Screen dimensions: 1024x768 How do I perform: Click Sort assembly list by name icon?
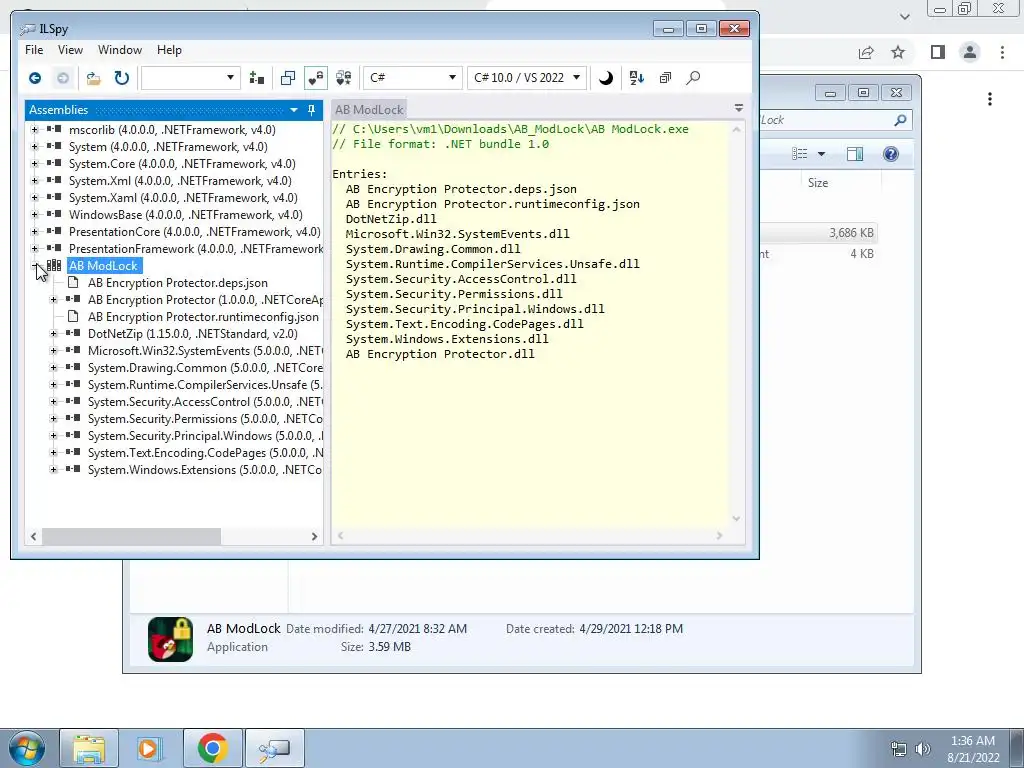click(x=637, y=78)
